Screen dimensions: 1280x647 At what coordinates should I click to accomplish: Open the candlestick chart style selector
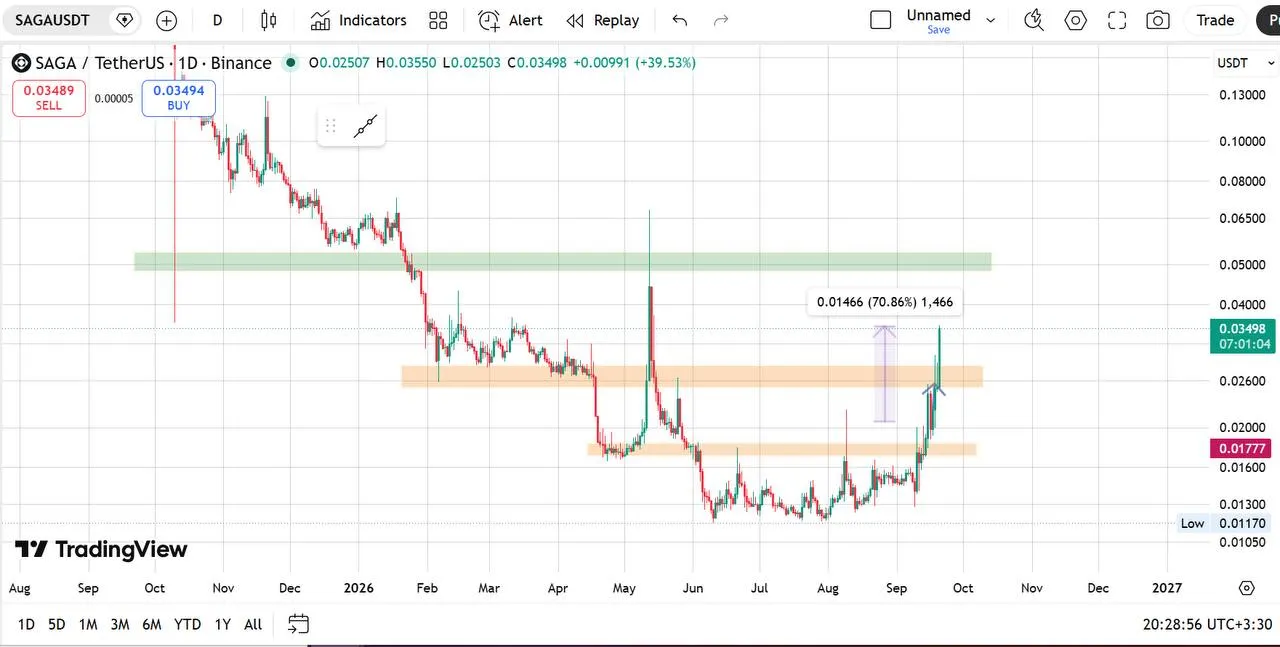coord(268,20)
